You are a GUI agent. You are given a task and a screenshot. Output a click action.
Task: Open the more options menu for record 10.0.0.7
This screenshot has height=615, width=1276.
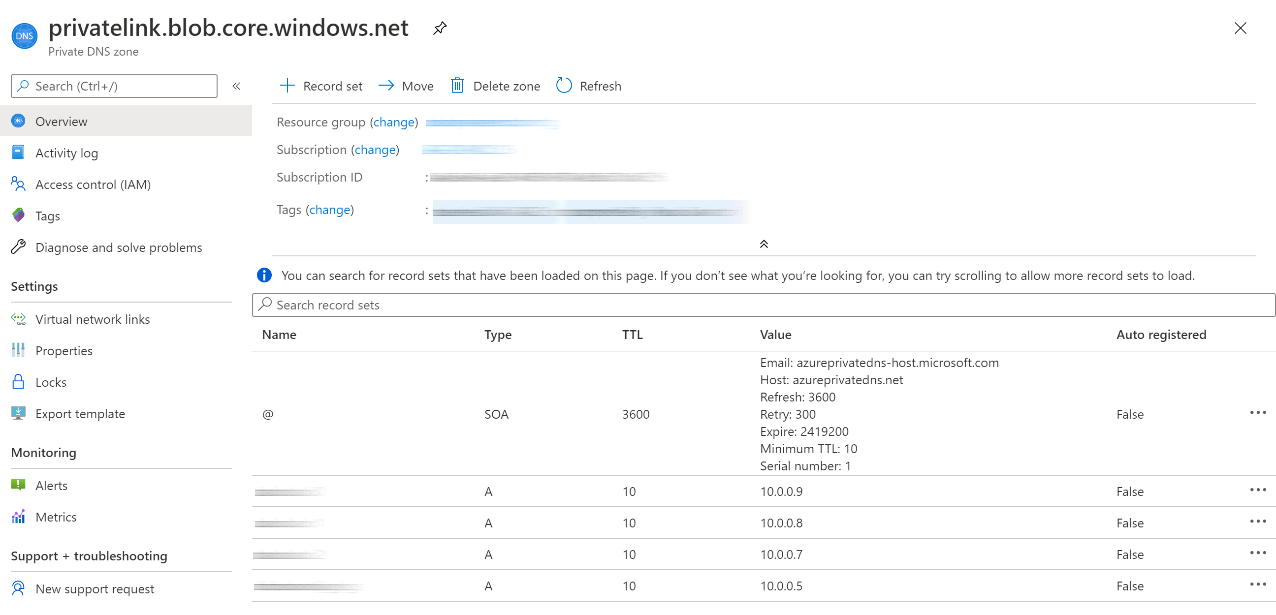pos(1258,553)
